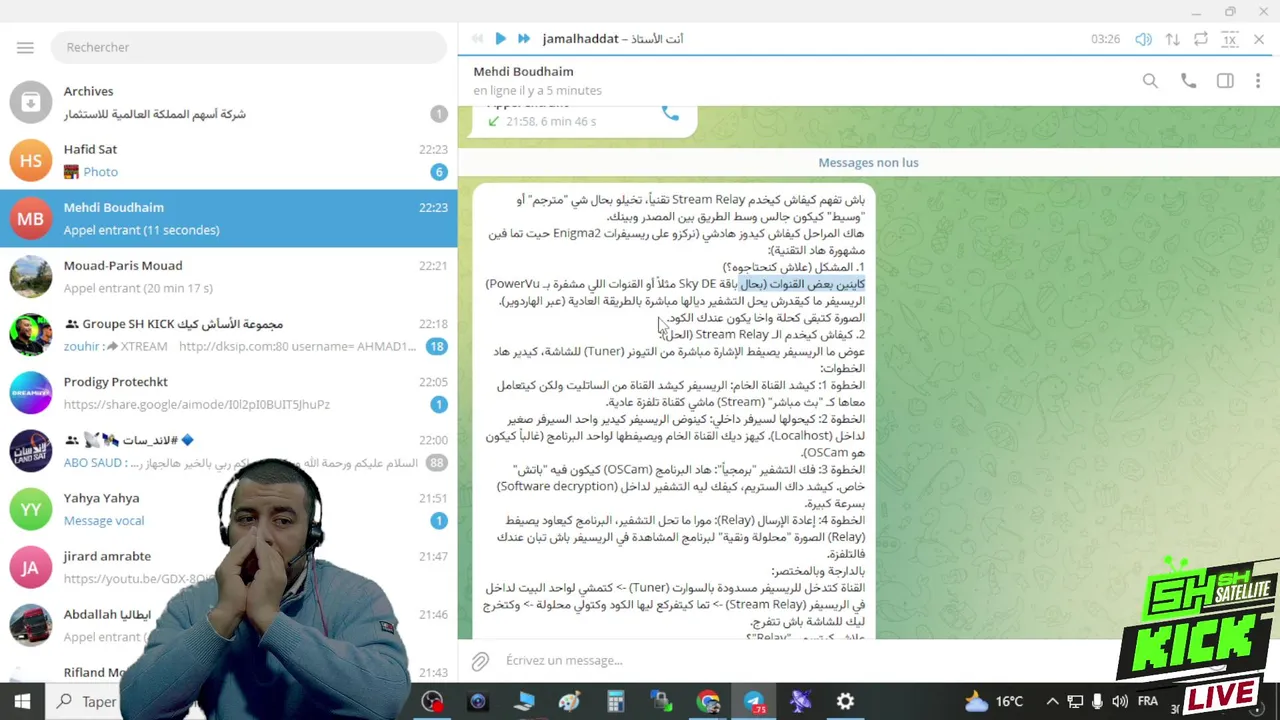Open Mouad-Paris Mouad conversation

229,276
